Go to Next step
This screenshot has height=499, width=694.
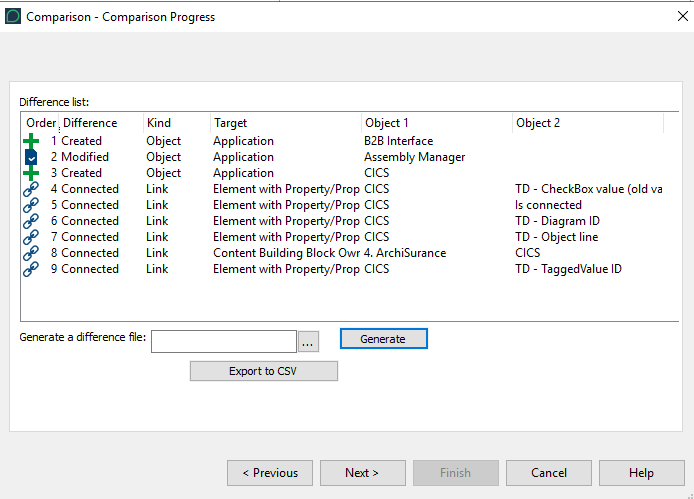pyautogui.click(x=362, y=473)
